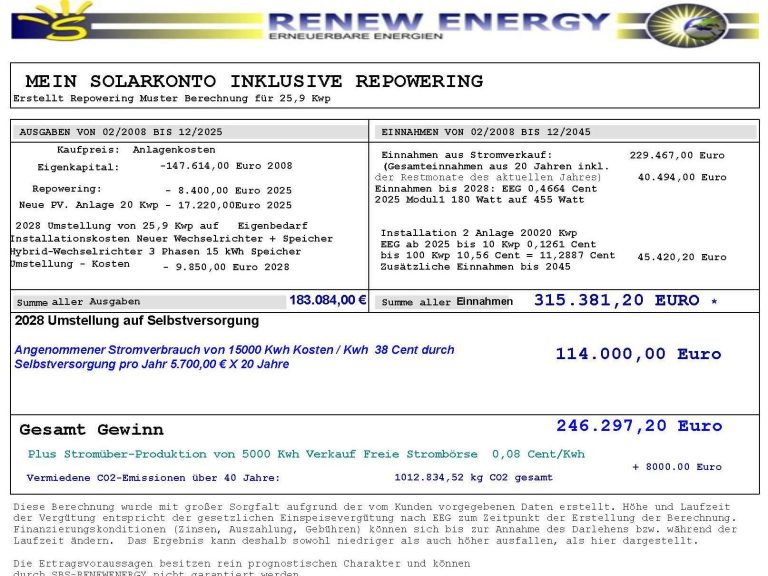
Task: Click 'Summe aller Ausgaben' label
Action: (x=78, y=302)
